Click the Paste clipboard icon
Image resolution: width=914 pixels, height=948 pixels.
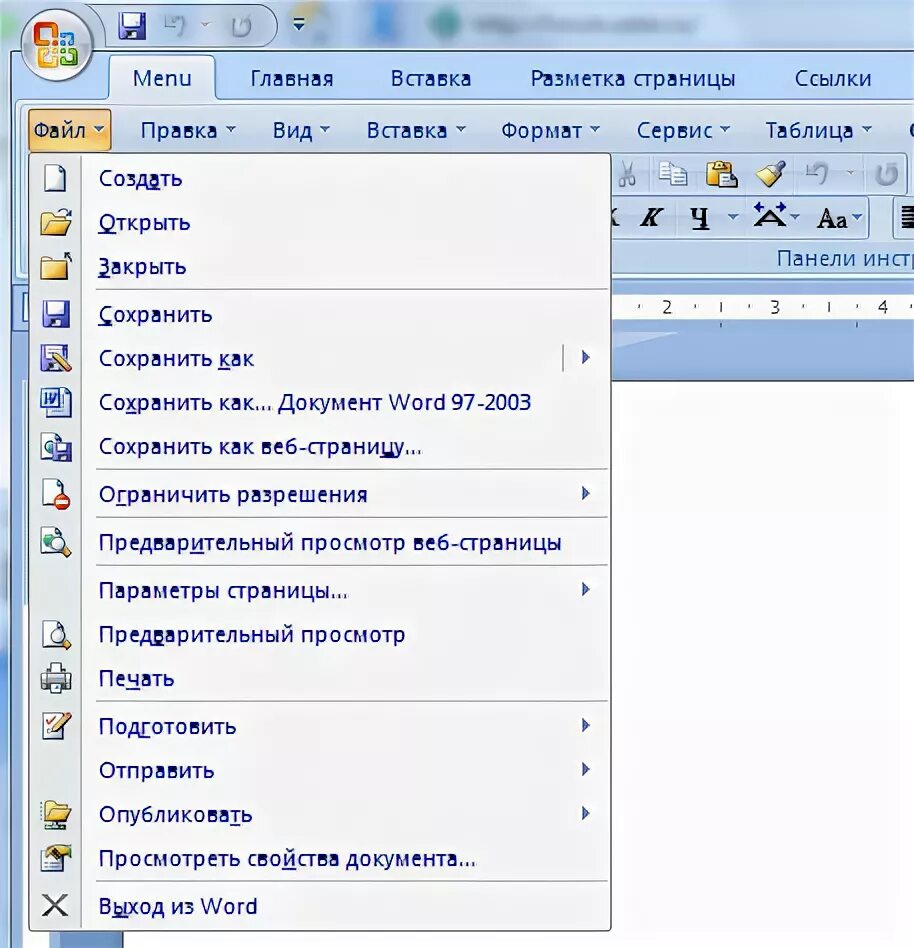[x=721, y=173]
